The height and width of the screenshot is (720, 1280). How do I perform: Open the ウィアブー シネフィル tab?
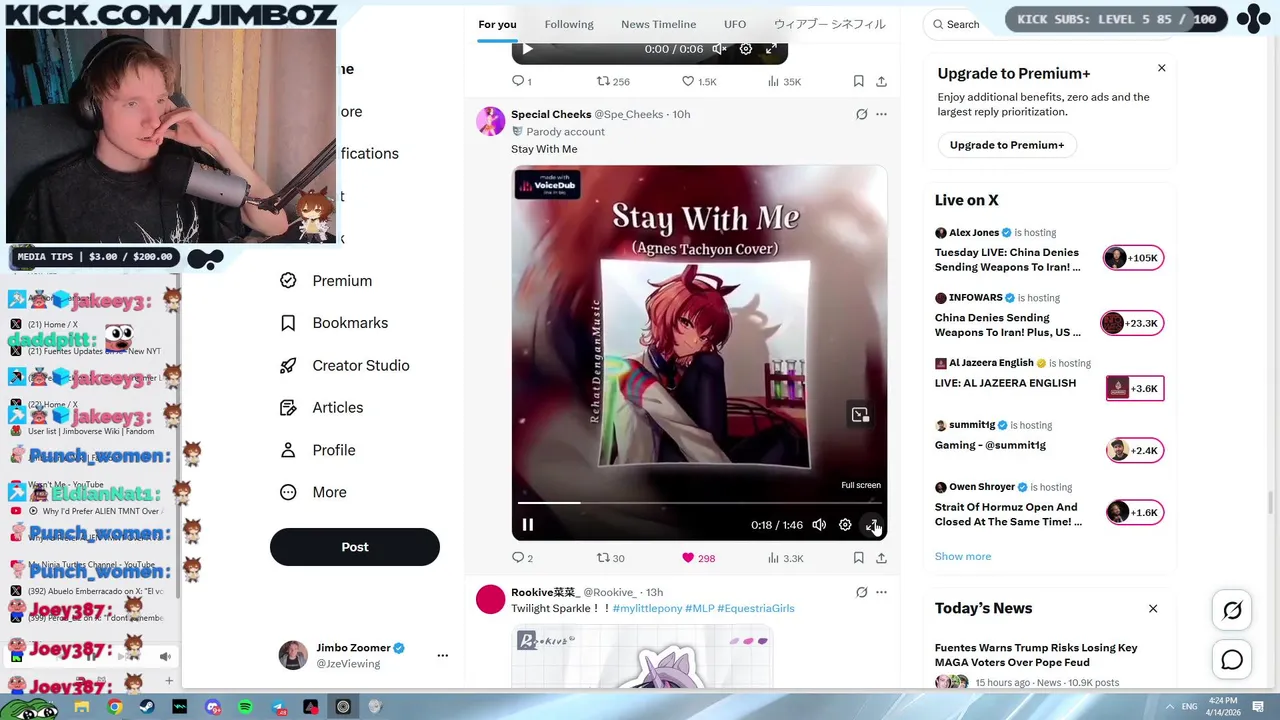[x=829, y=24]
